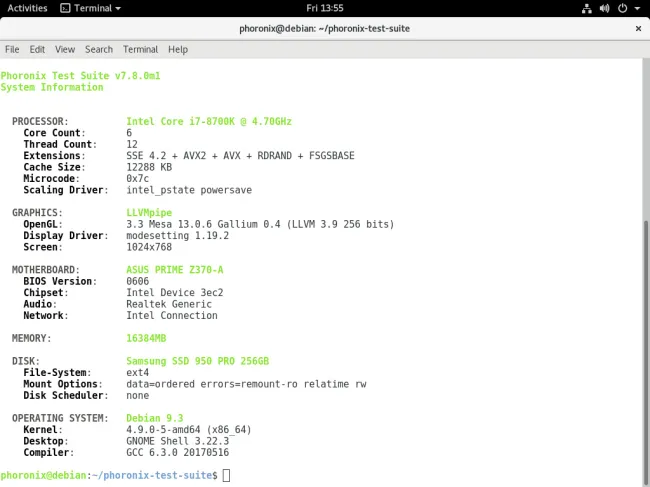Expand the system menu arrow
The image size is (650, 487).
click(x=637, y=8)
